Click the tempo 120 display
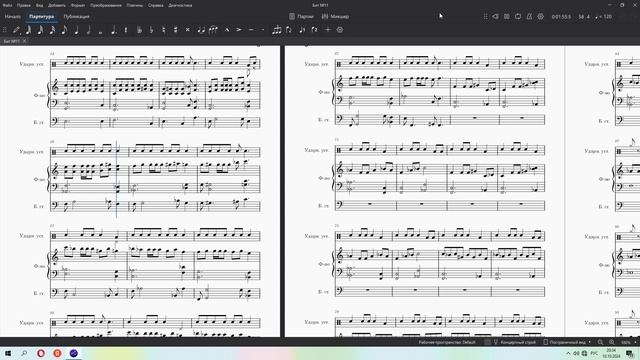The image size is (640, 360). (604, 17)
